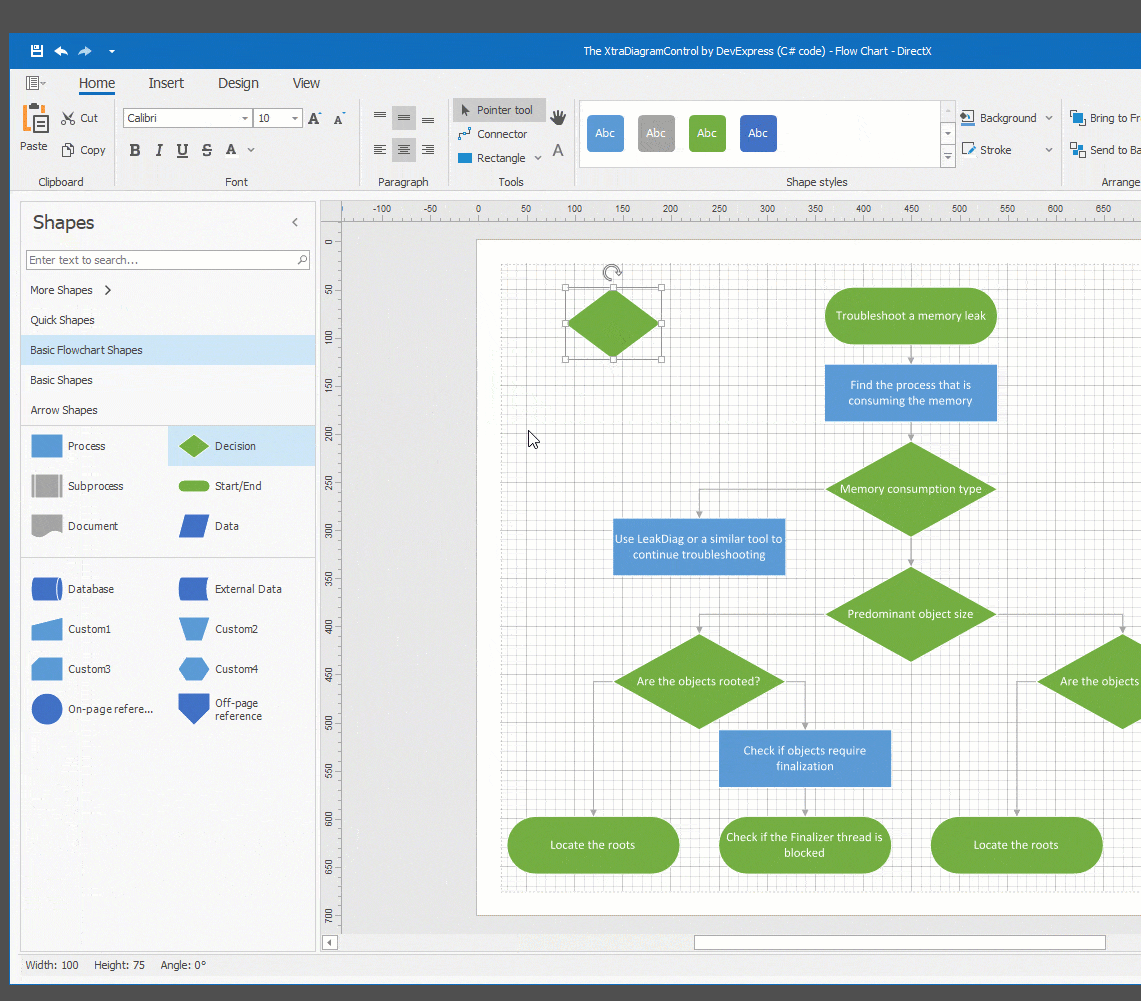
Task: Toggle bold formatting
Action: pyautogui.click(x=135, y=150)
